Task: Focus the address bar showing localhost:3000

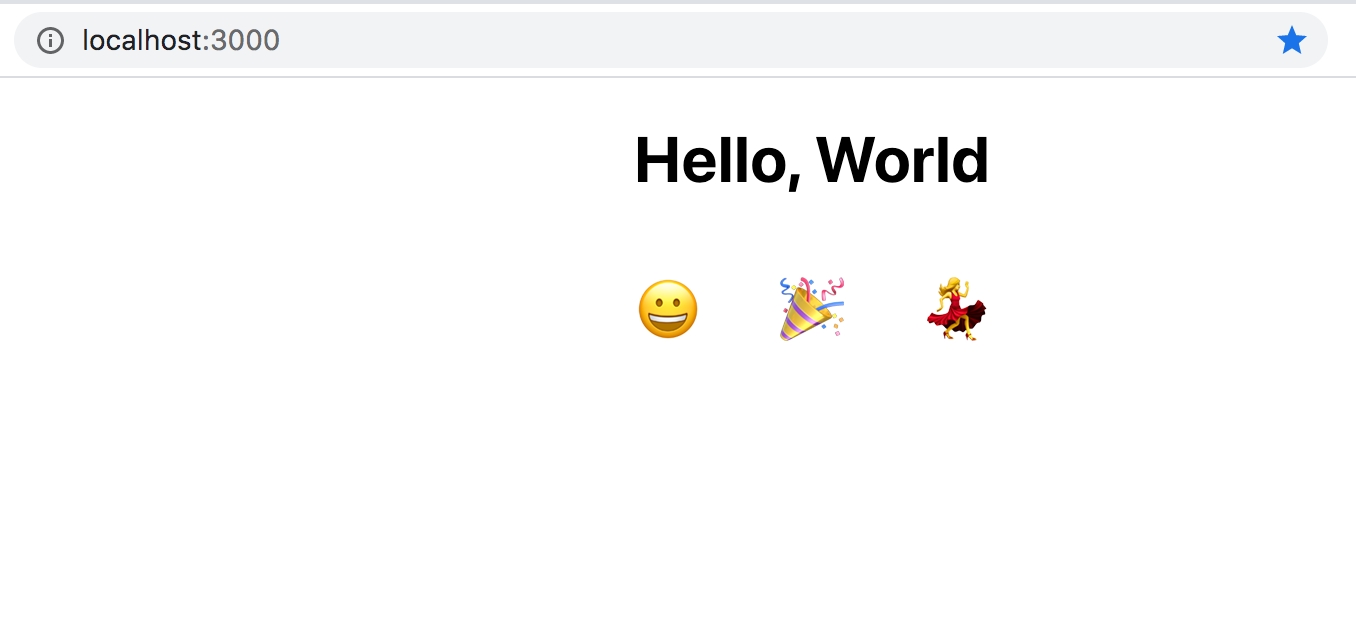Action: [670, 40]
